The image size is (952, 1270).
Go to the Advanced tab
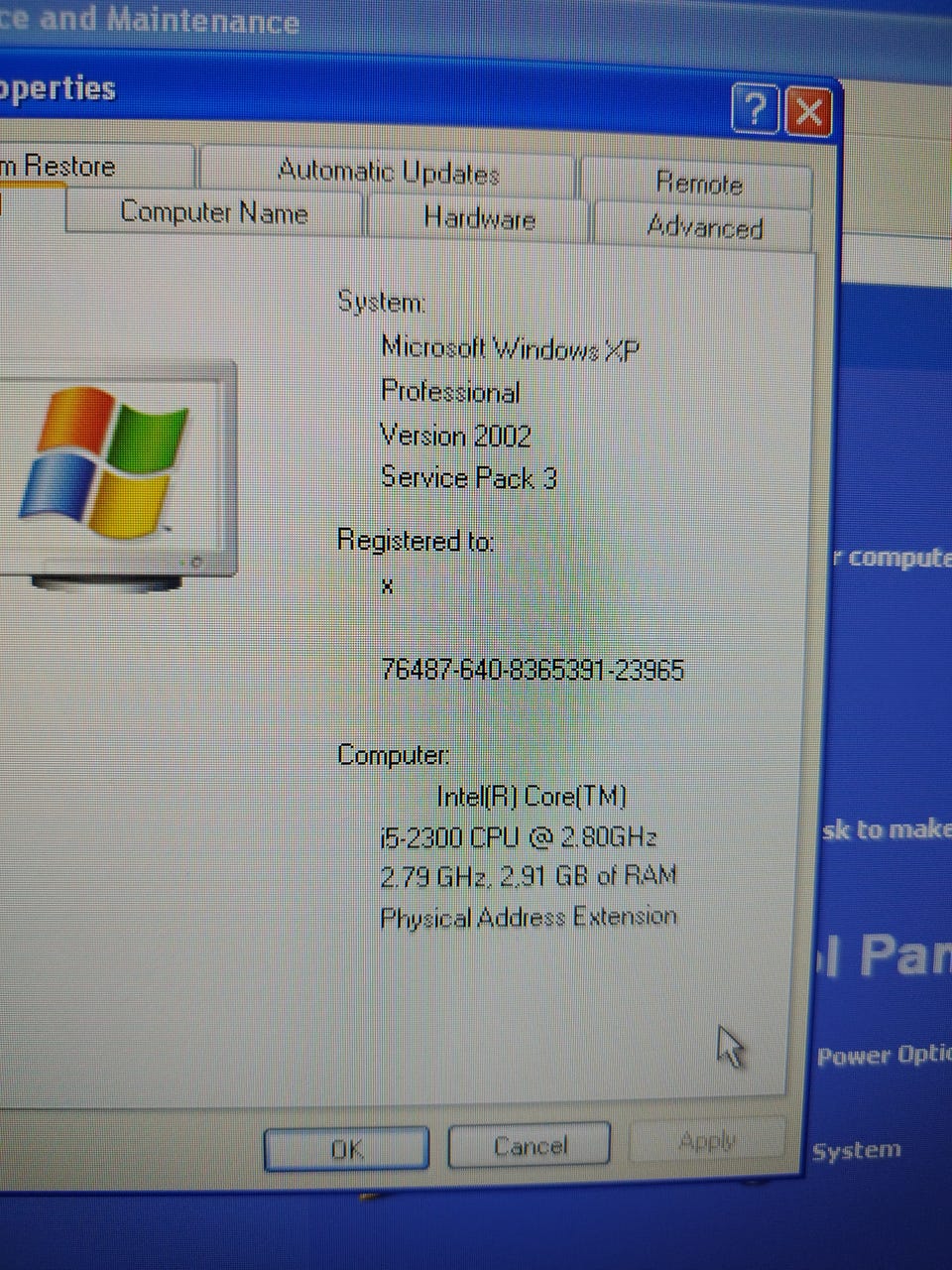point(704,227)
